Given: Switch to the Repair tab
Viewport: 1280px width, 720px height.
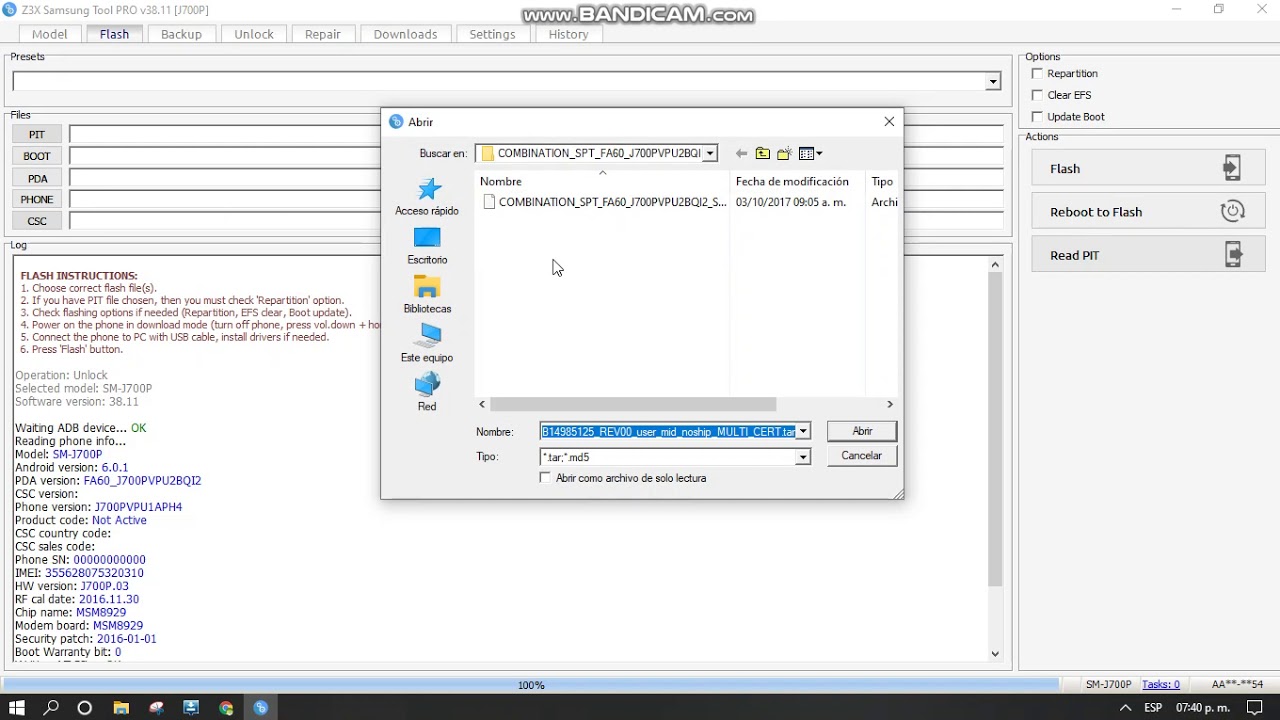Looking at the screenshot, I should coord(323,34).
